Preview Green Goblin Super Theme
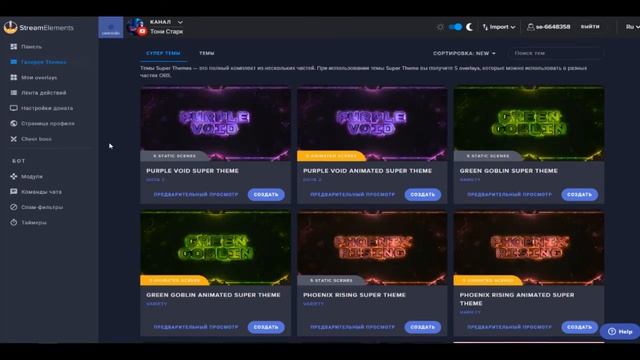The height and width of the screenshot is (360, 640). click(x=509, y=195)
